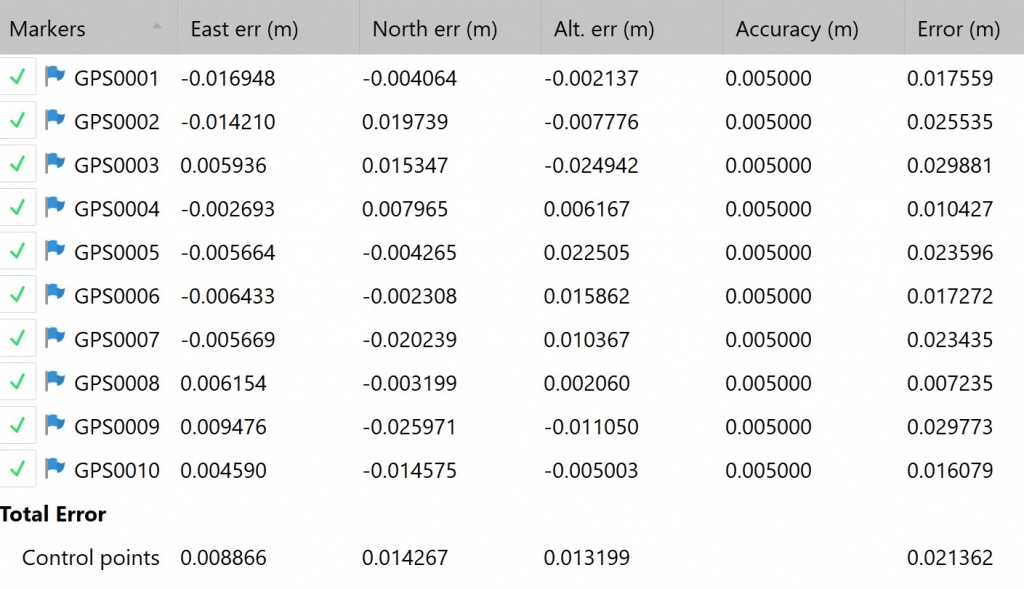Select the GPS0010 marker flag icon
The width and height of the screenshot is (1024, 589).
55,468
